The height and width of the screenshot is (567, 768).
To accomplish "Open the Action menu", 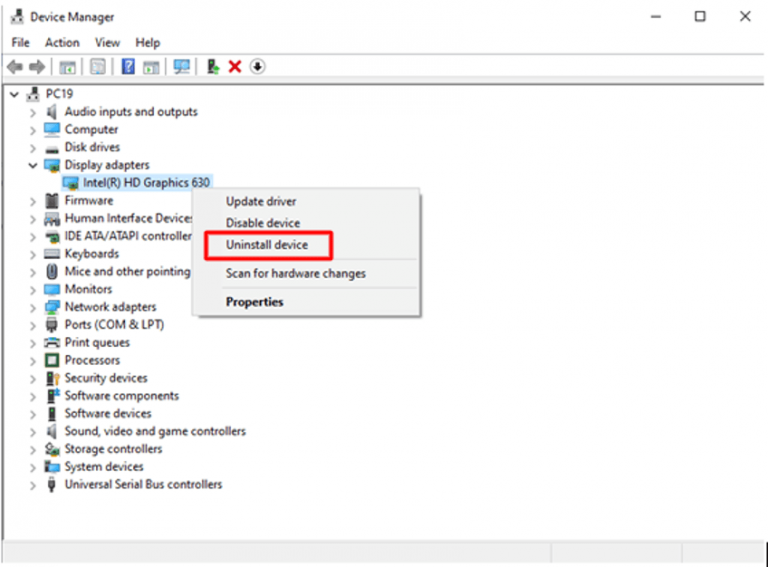I will pos(62,43).
